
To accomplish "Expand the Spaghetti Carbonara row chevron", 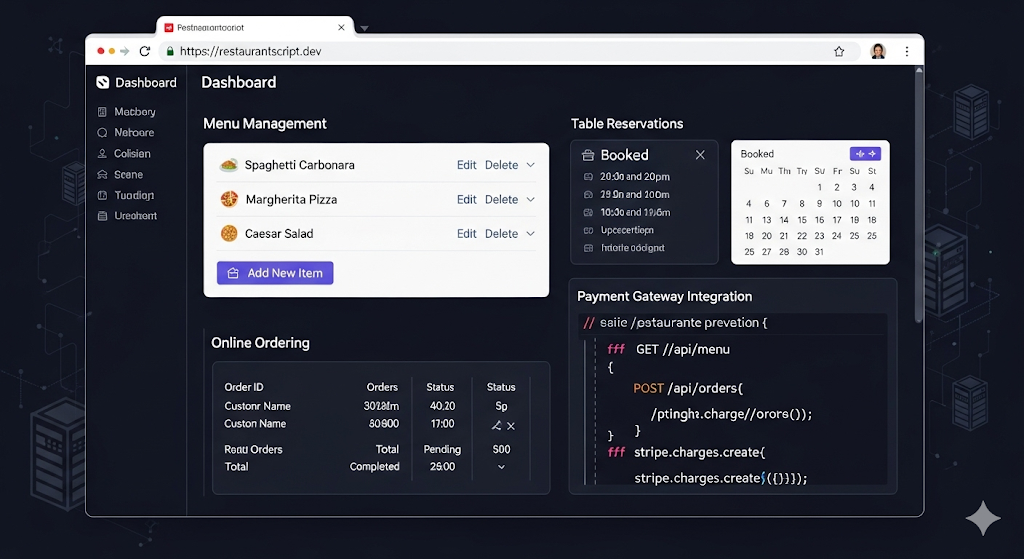I will click(x=530, y=165).
